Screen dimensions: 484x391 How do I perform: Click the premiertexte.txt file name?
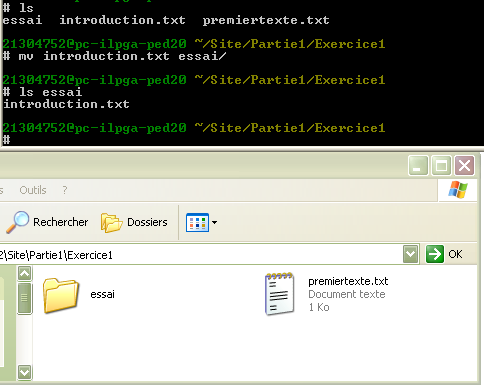(348, 281)
